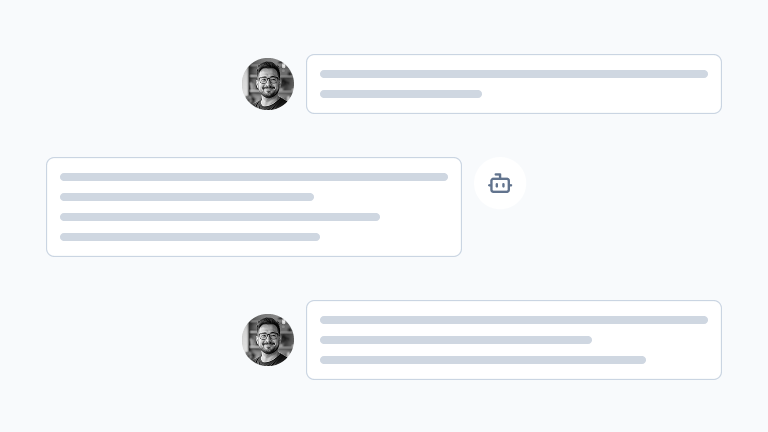Viewport: 768px width, 432px height.
Task: Click short second line in top message
Action: tap(400, 94)
